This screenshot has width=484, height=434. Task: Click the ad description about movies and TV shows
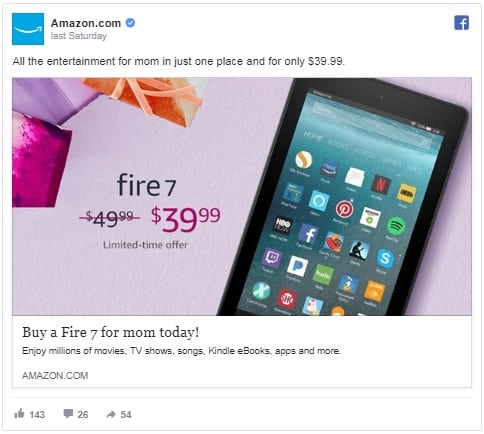click(x=182, y=351)
